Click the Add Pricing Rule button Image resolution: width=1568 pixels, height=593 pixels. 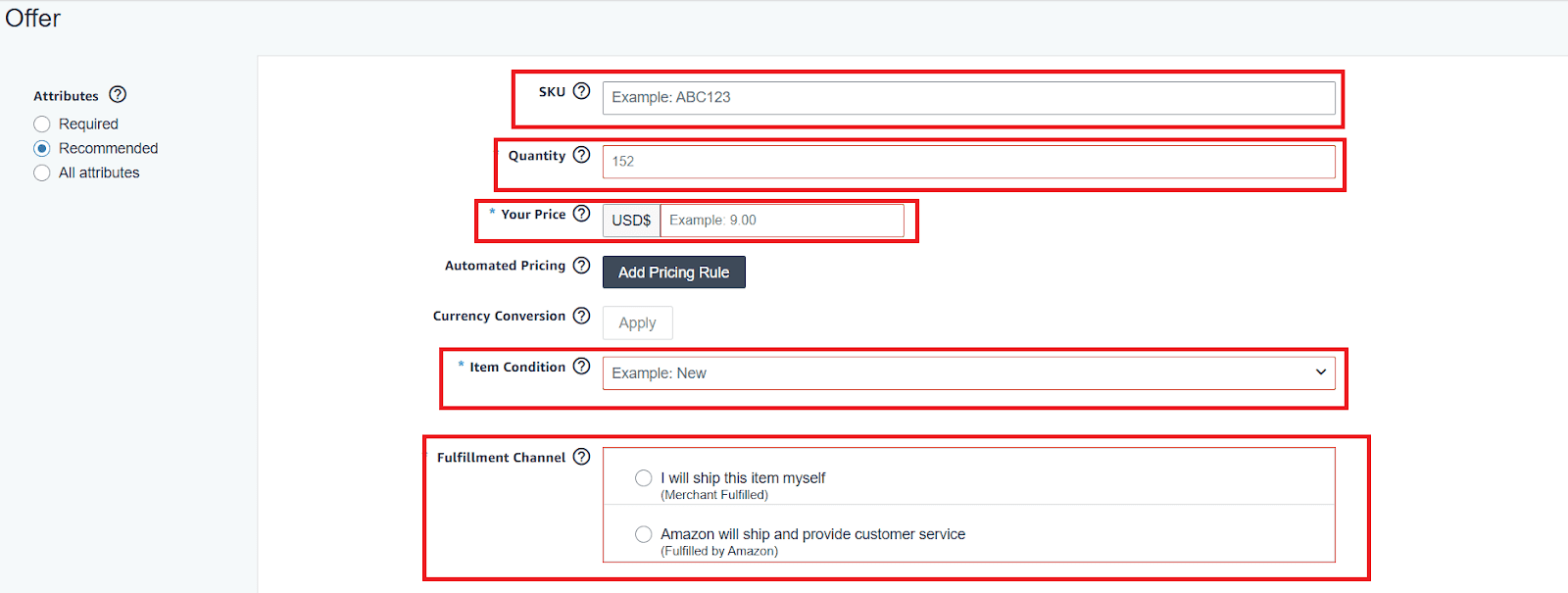coord(673,272)
